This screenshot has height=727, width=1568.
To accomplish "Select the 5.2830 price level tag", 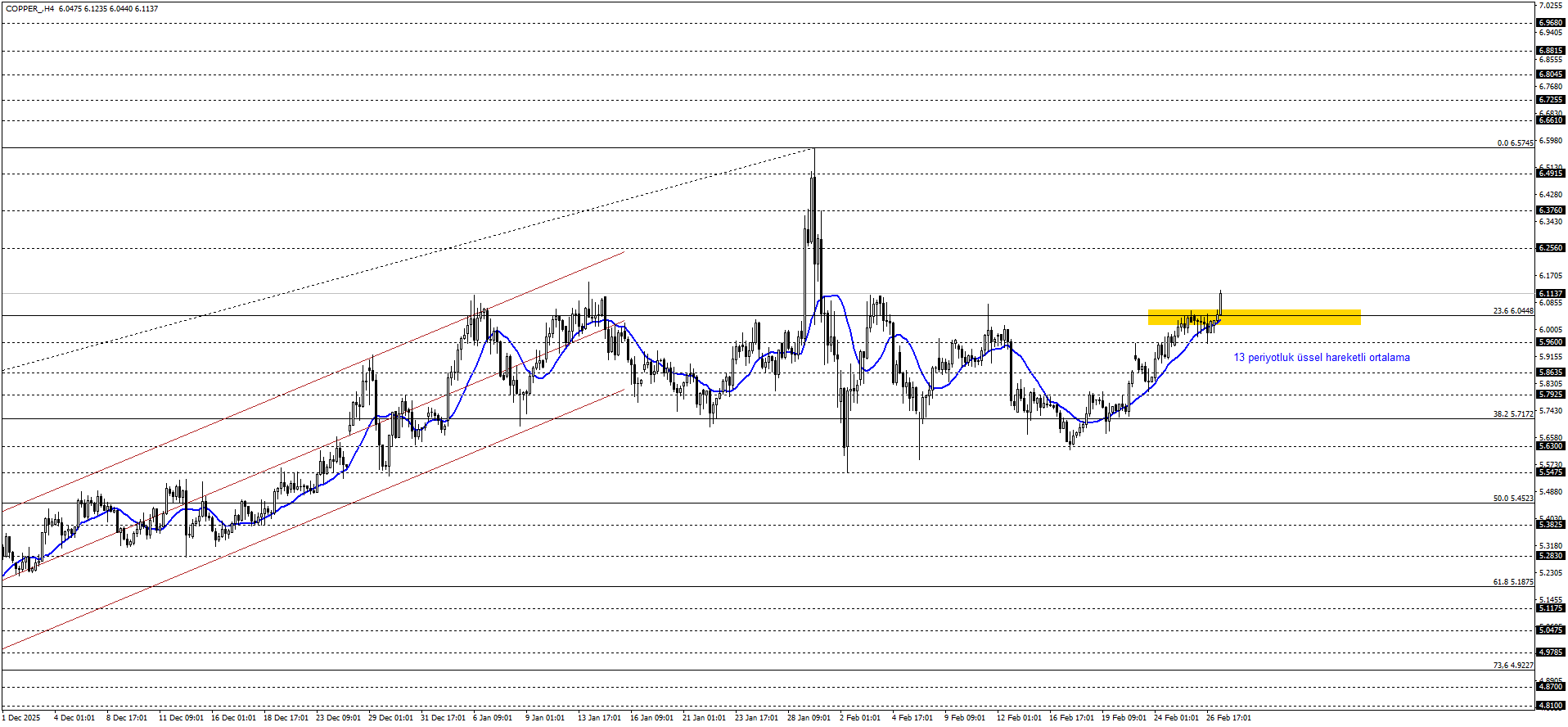I will [1550, 556].
